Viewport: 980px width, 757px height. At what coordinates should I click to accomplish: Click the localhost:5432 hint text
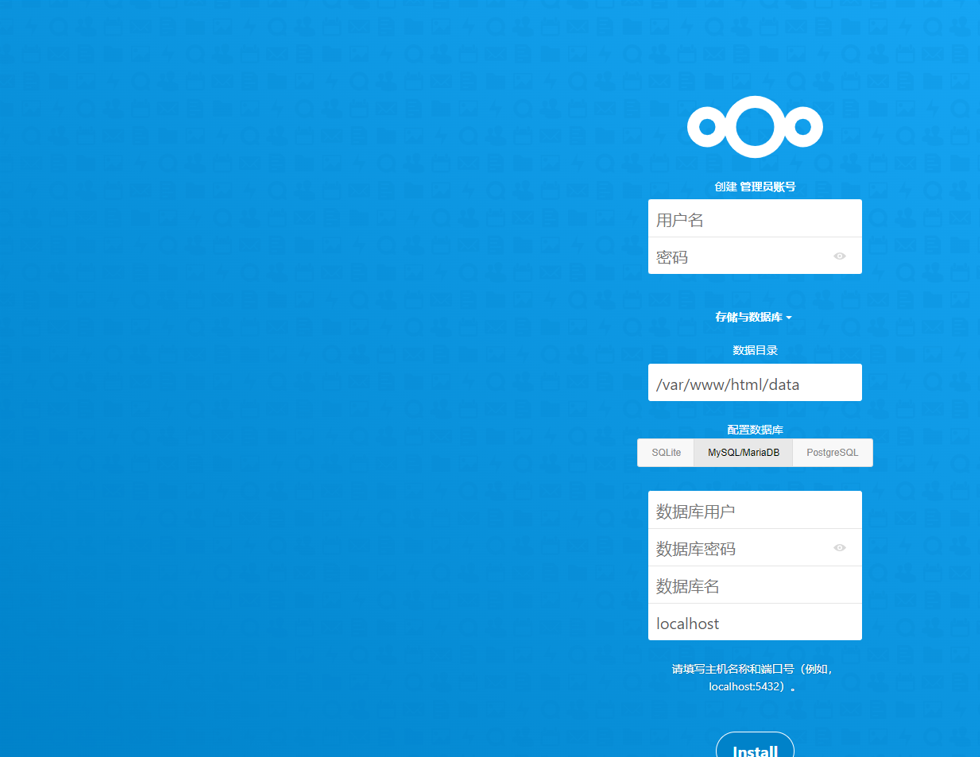pyautogui.click(x=752, y=678)
